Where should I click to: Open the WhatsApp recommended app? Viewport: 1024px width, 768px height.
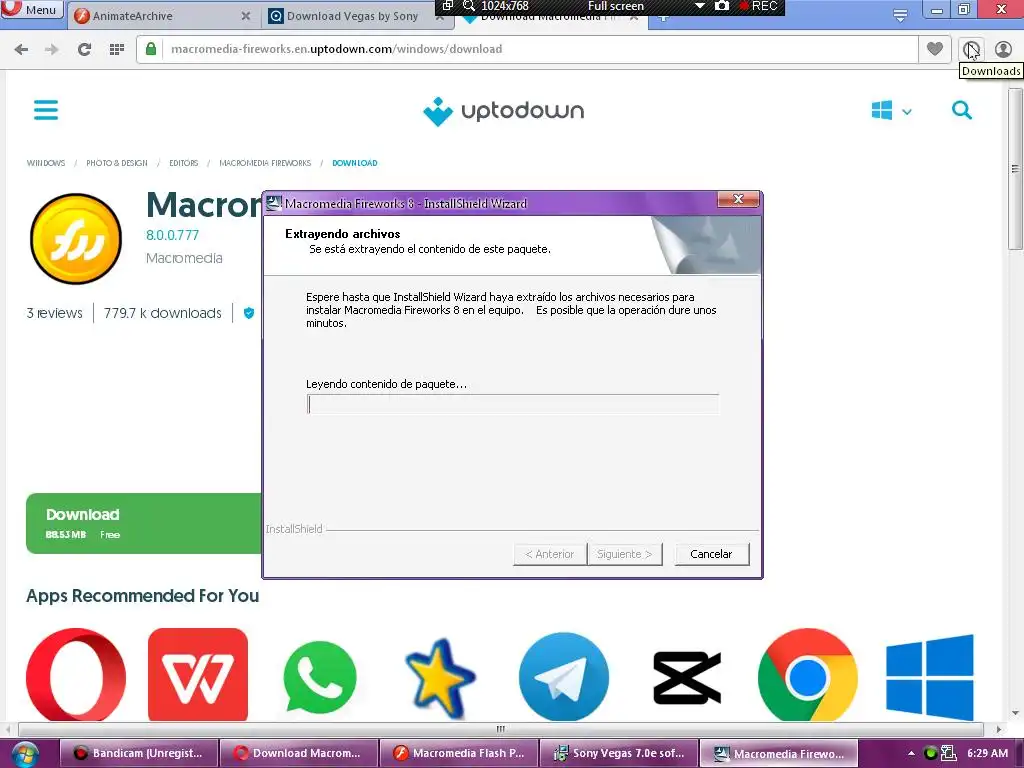(320, 677)
